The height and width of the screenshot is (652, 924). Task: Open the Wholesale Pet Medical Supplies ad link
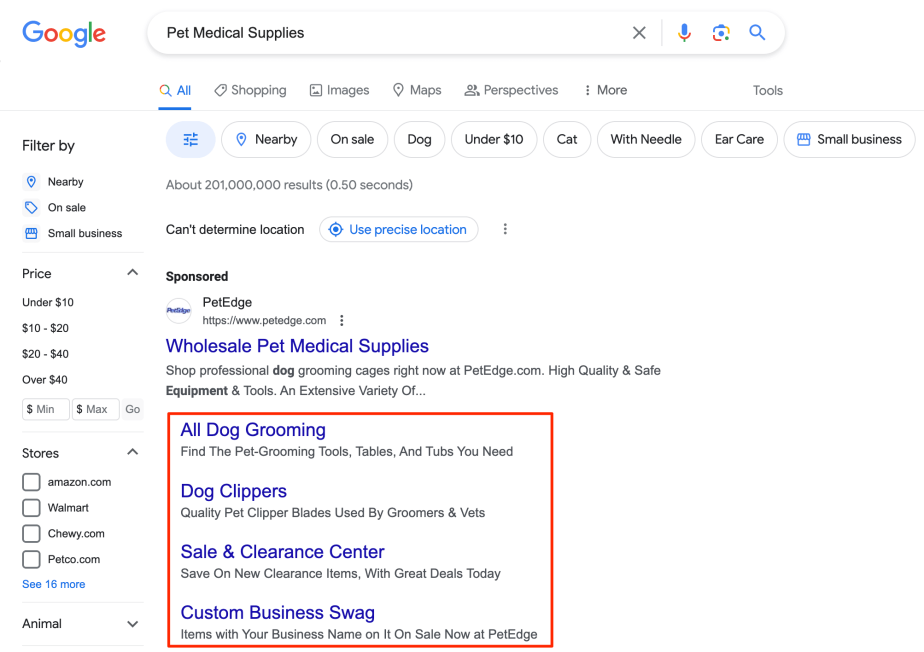click(x=297, y=345)
